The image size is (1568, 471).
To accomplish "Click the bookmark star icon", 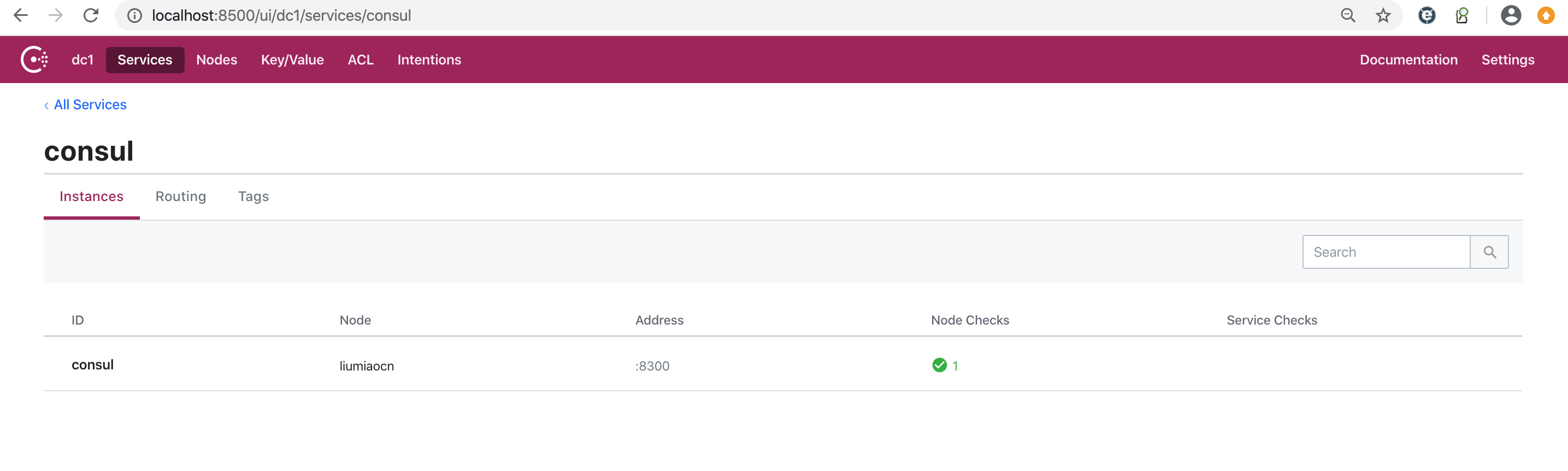I will tap(1383, 15).
